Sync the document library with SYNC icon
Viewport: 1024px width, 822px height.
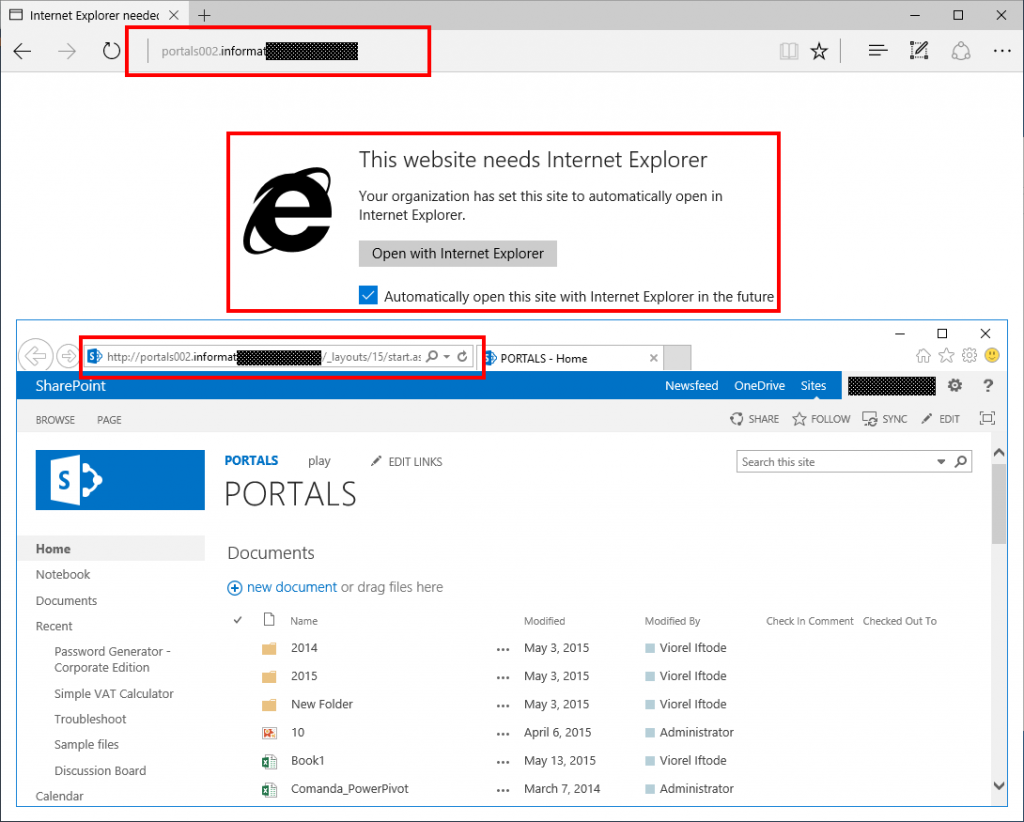[x=884, y=419]
